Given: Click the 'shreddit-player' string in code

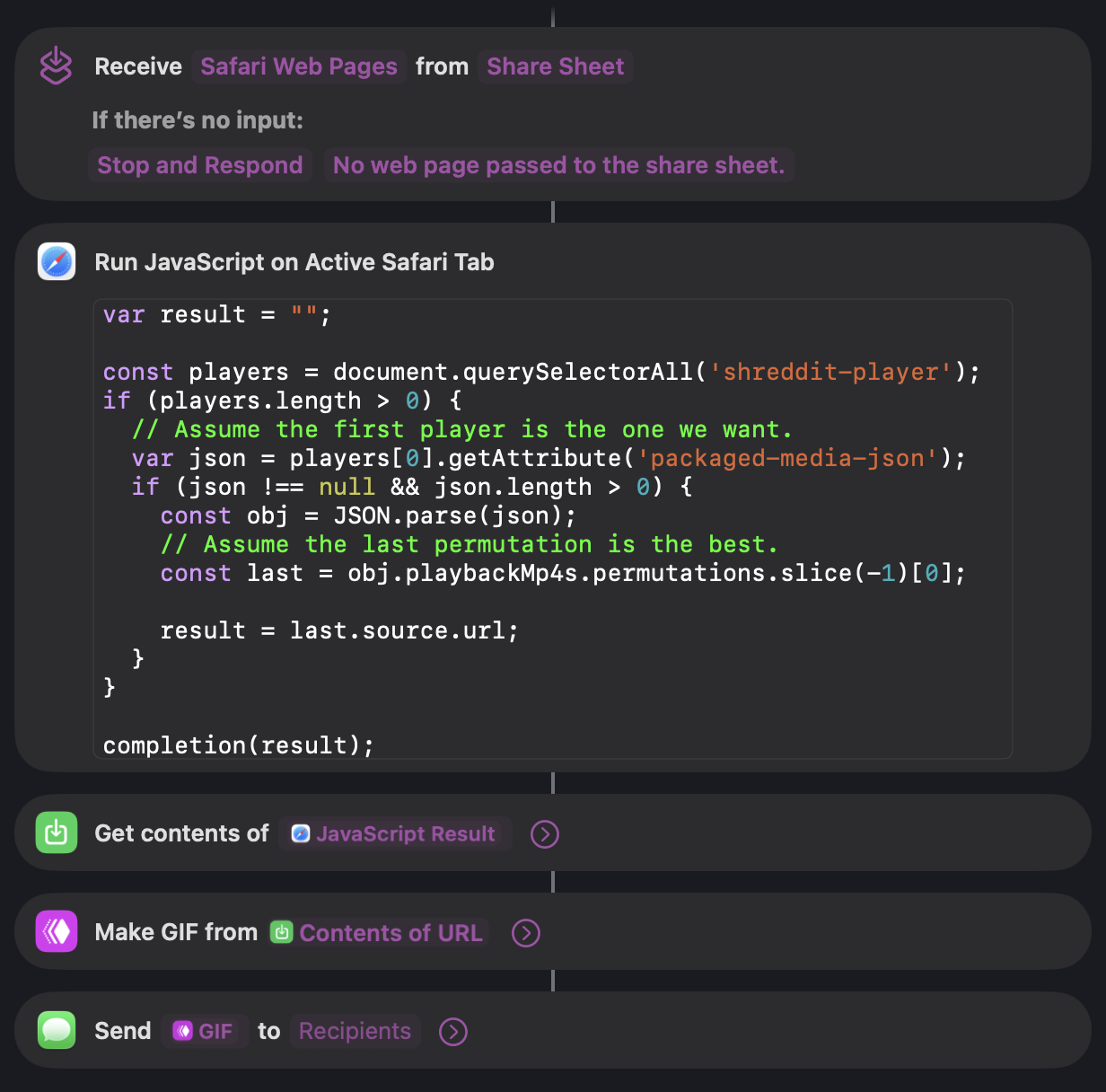Looking at the screenshot, I should [x=831, y=372].
